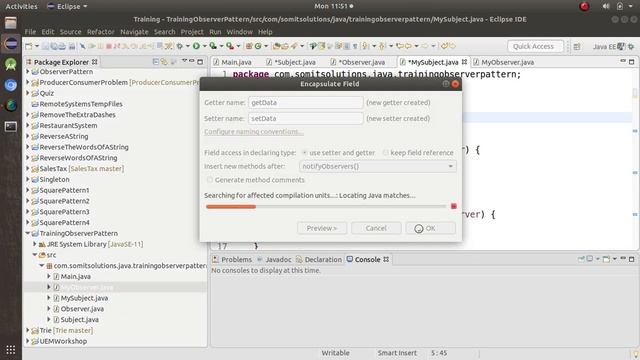Expand the SalesTax project
The image size is (640, 360).
coord(28,169)
